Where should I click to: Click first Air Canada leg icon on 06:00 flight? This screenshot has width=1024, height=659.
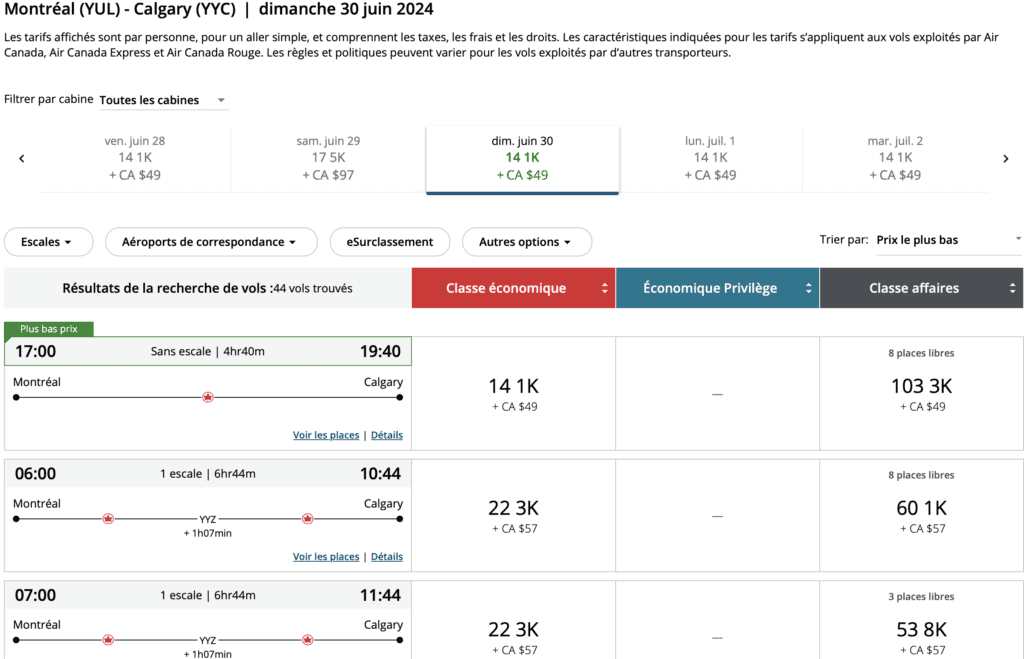click(x=108, y=519)
